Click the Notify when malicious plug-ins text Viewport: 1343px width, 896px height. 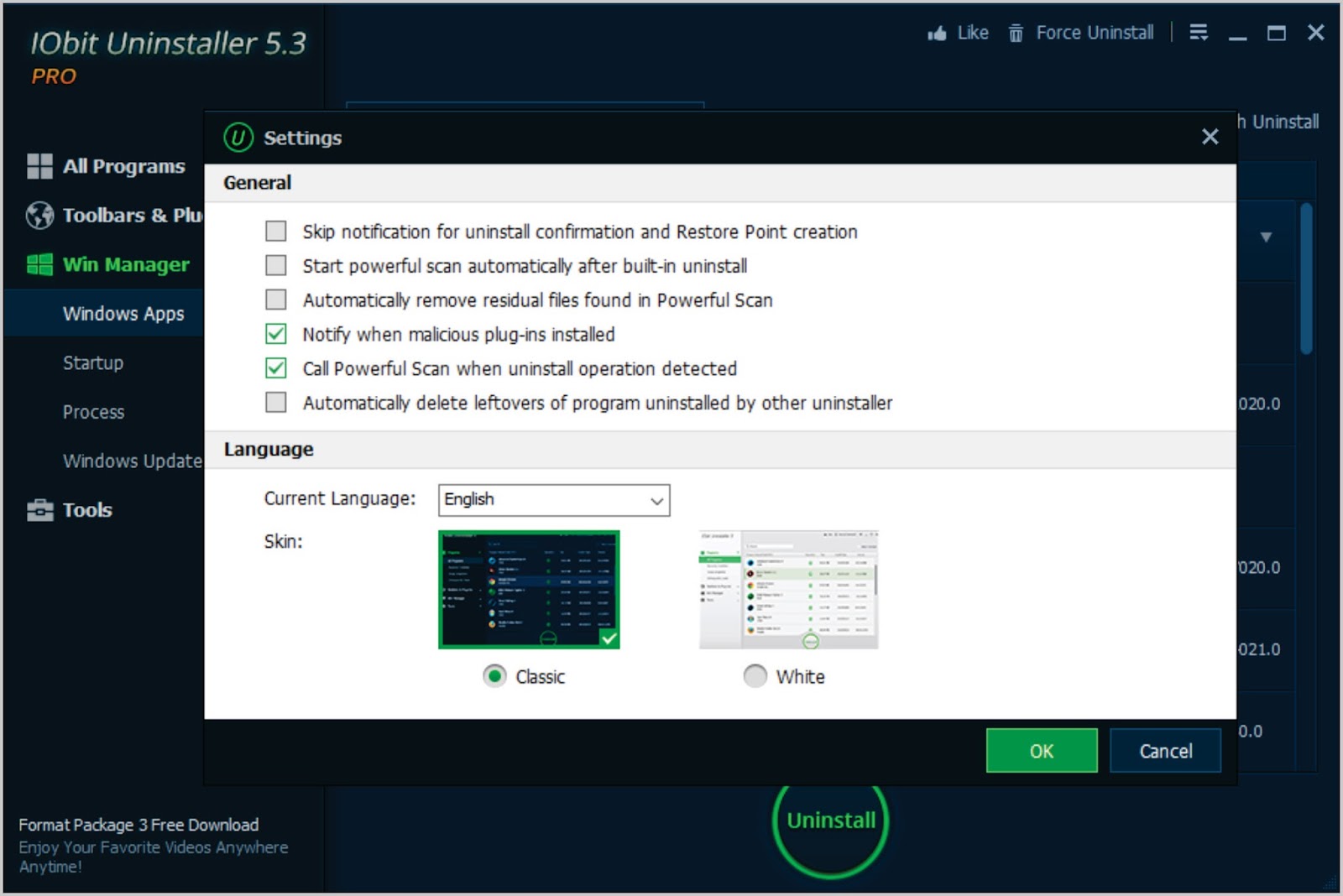[458, 335]
